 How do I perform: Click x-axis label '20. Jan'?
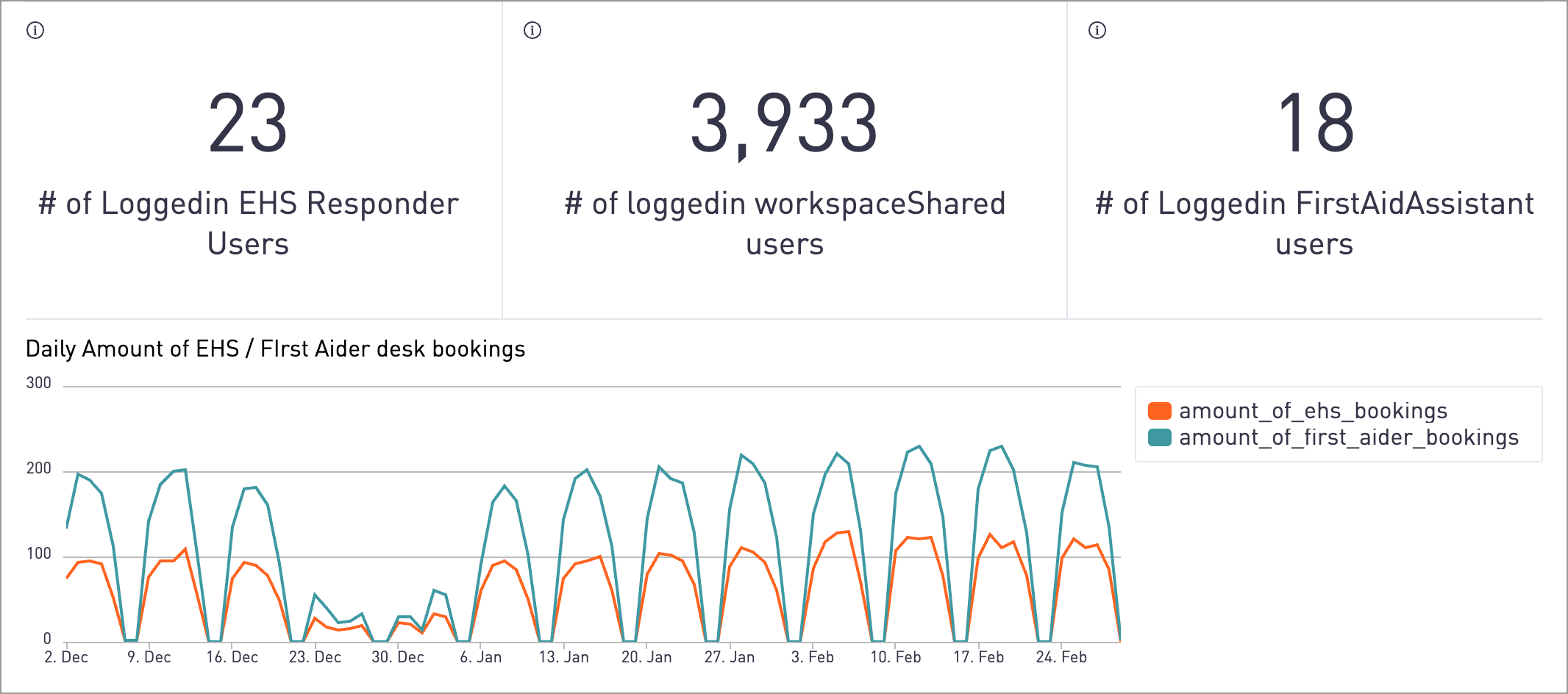pos(646,657)
